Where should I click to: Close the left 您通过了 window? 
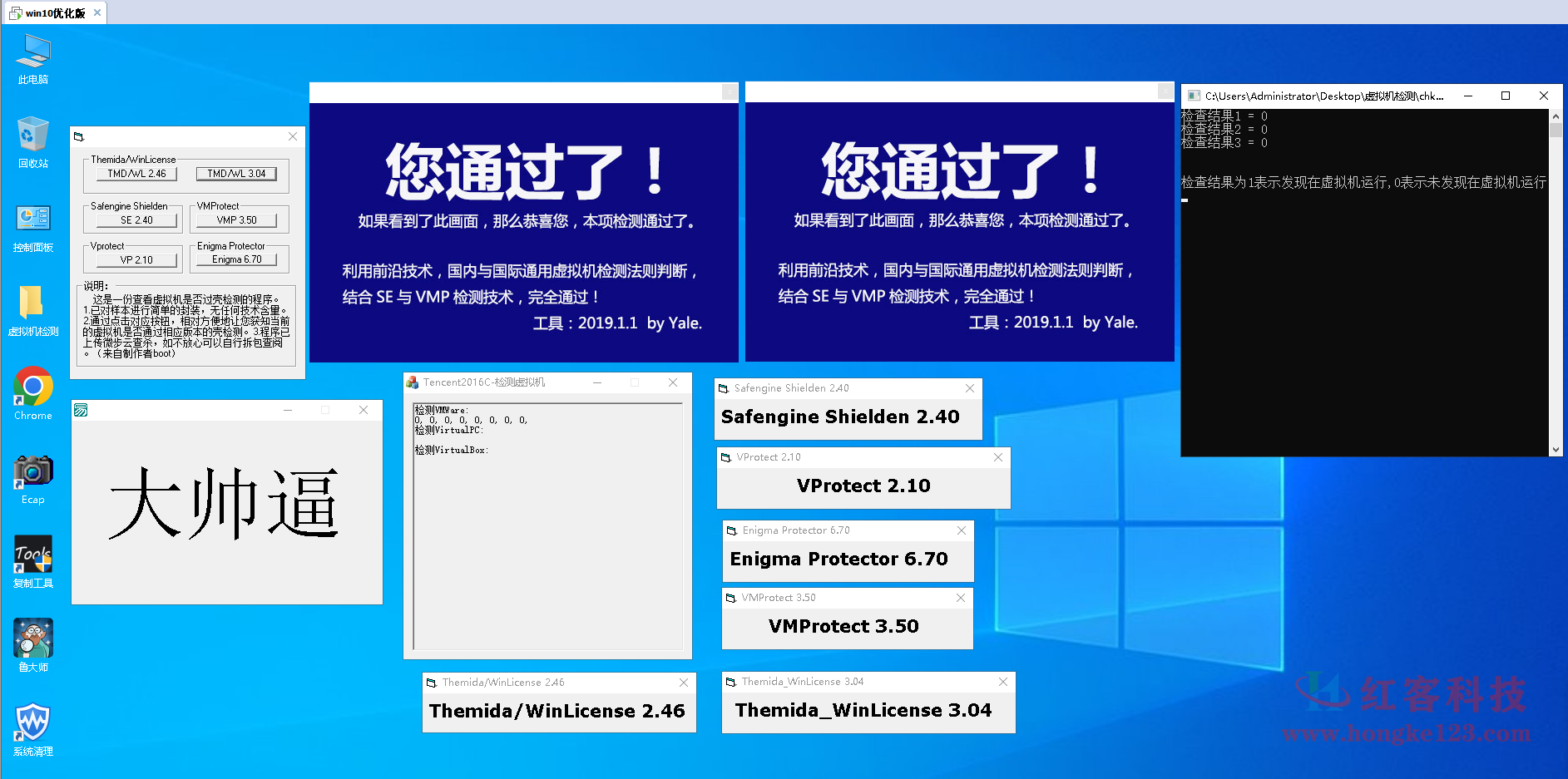730,91
